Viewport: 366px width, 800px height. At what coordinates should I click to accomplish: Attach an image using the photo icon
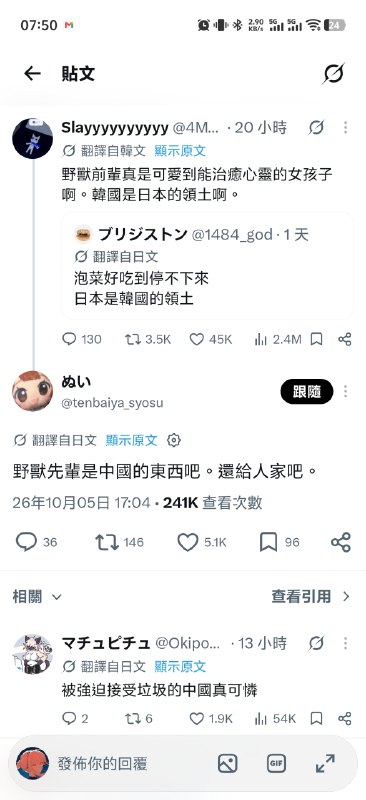pyautogui.click(x=228, y=763)
